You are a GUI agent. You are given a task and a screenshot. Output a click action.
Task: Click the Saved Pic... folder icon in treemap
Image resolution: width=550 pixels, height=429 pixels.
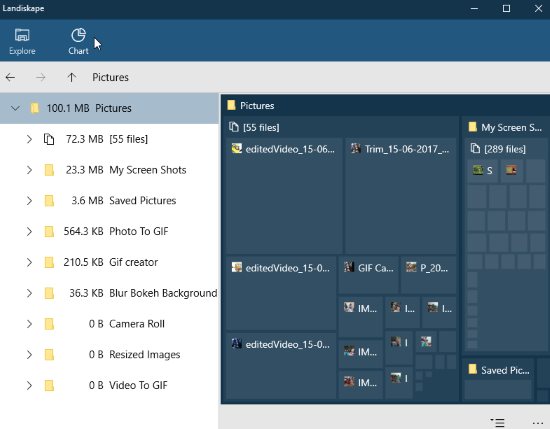pyautogui.click(x=473, y=369)
